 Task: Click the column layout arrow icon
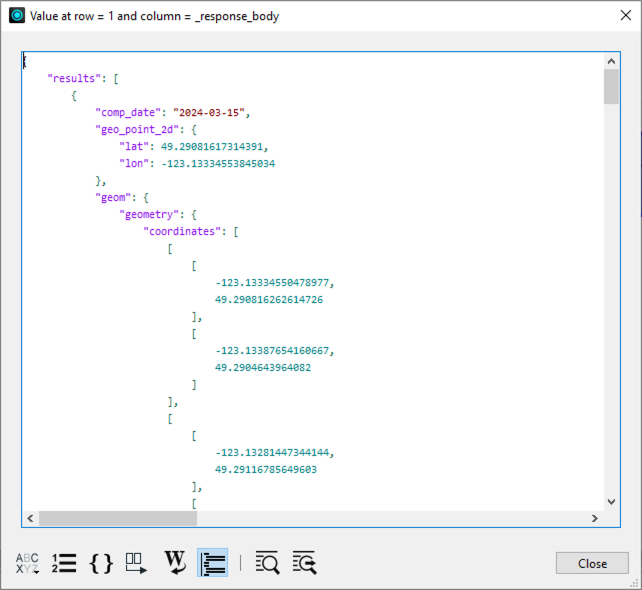(x=136, y=563)
